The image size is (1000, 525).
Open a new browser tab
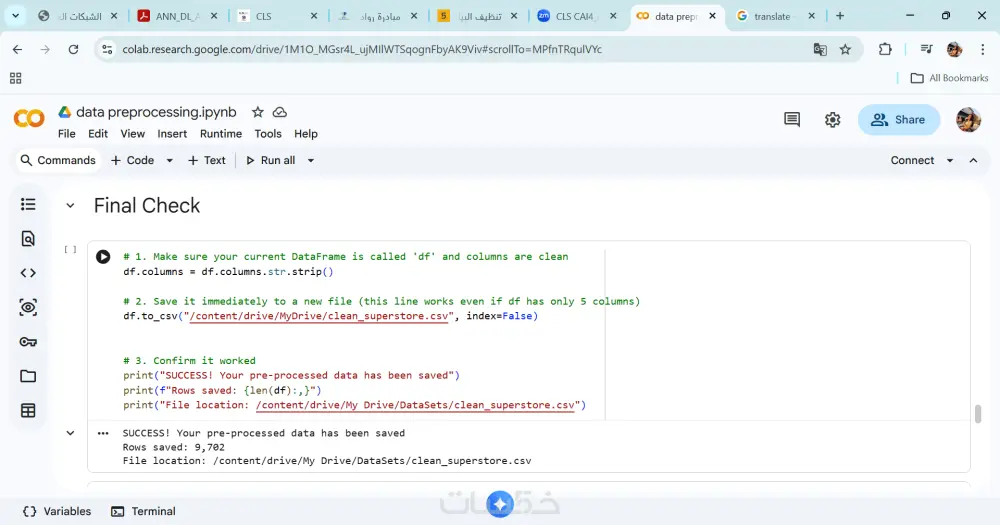click(840, 16)
